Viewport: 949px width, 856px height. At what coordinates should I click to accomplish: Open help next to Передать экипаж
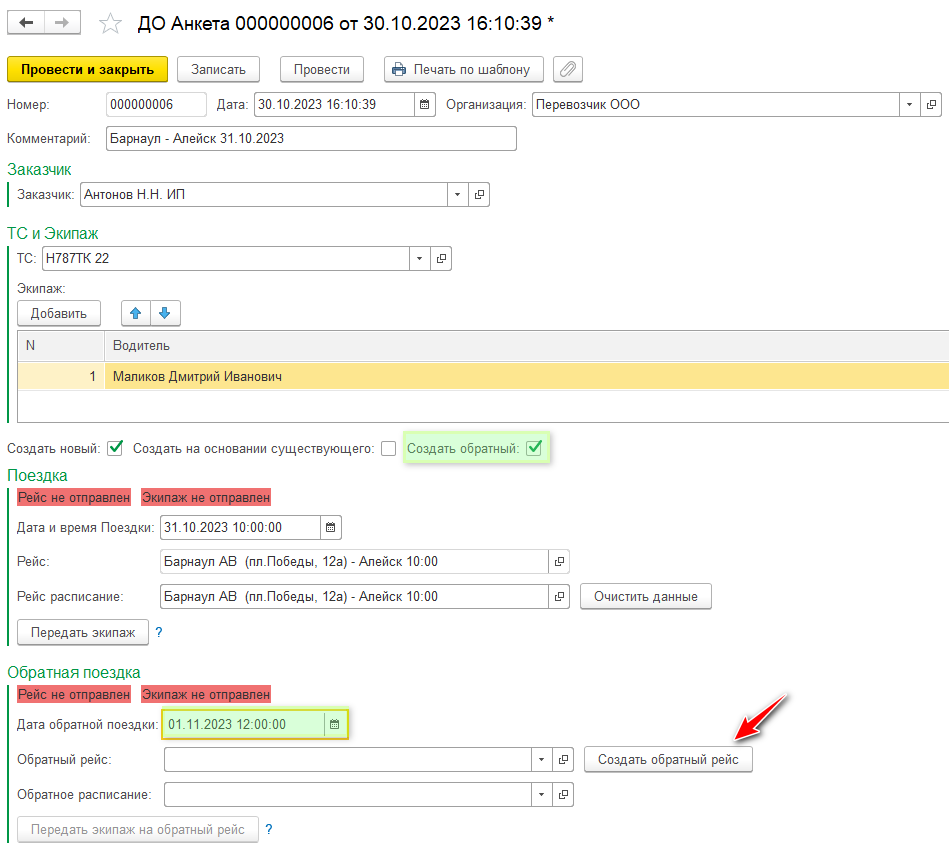point(158,632)
